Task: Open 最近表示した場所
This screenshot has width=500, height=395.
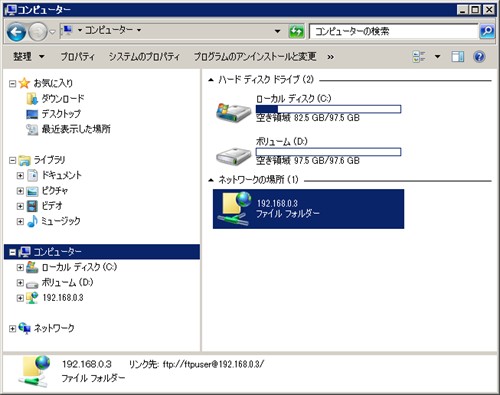Action: [76, 129]
